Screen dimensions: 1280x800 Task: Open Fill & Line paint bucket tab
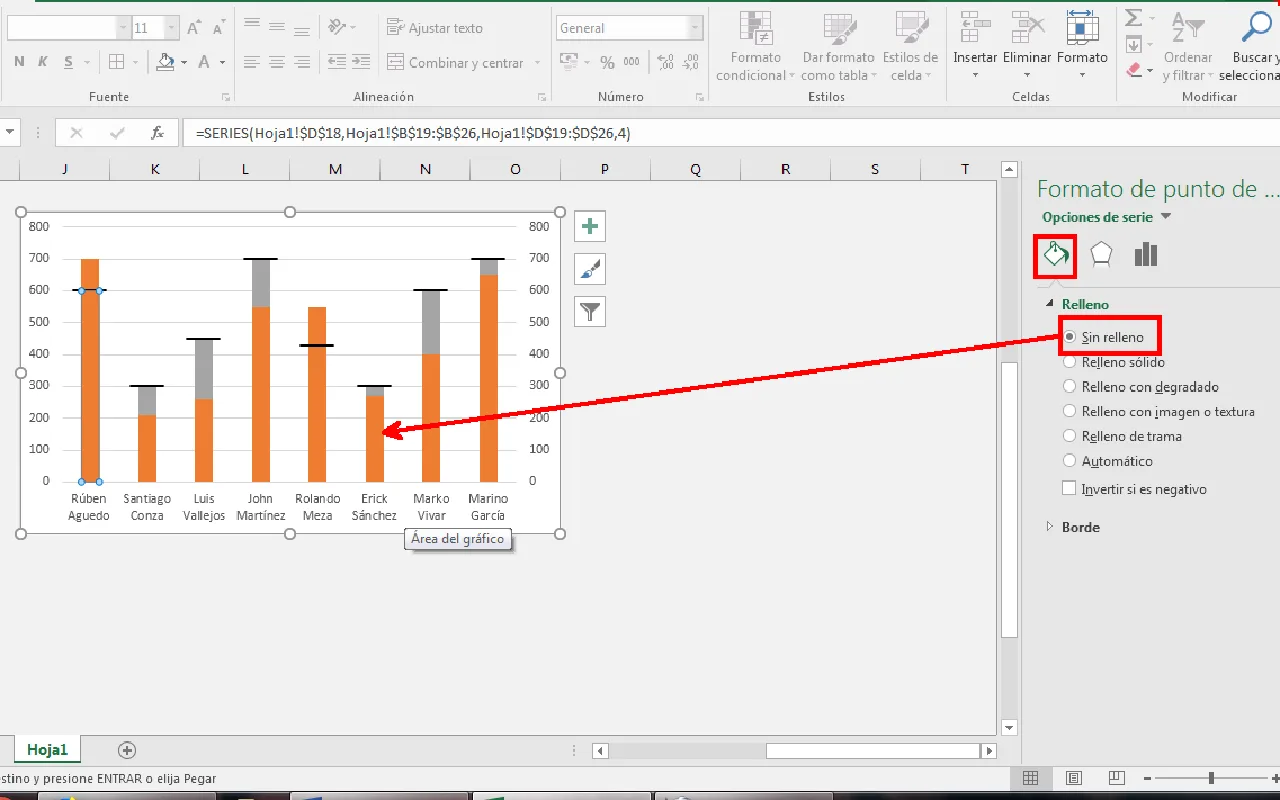[1056, 256]
